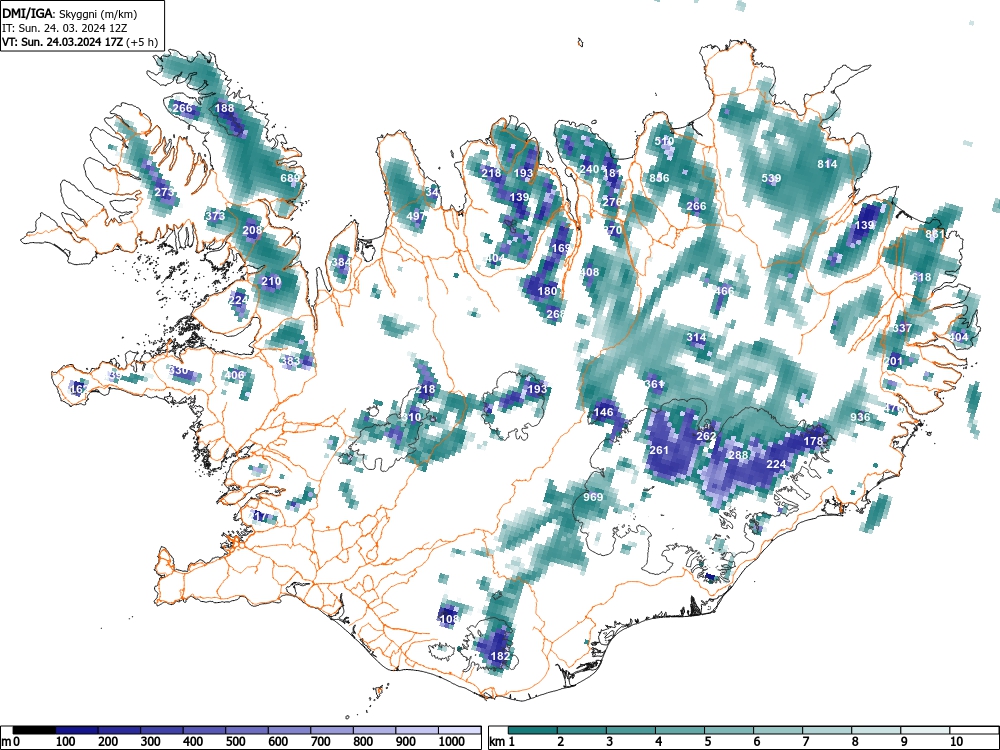The height and width of the screenshot is (750, 1000).
Task: Click the visibility value 178
Action: [x=813, y=441]
